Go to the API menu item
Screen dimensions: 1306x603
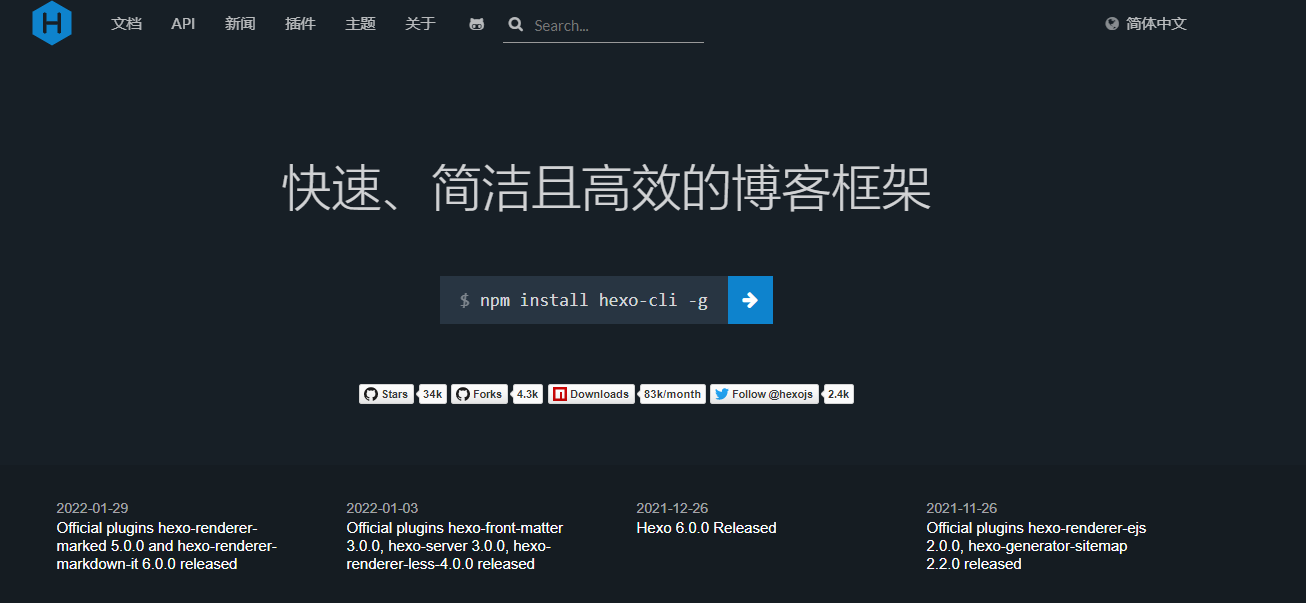click(x=183, y=24)
